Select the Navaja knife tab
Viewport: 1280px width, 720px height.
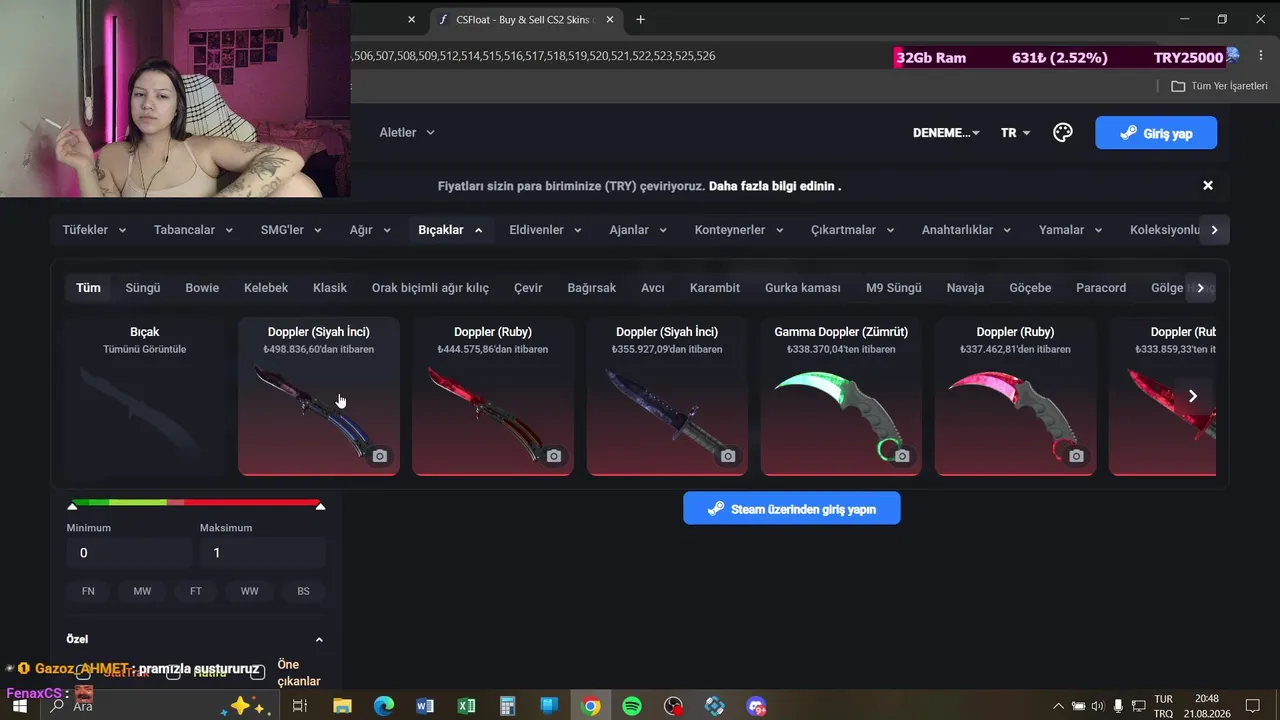click(x=966, y=288)
